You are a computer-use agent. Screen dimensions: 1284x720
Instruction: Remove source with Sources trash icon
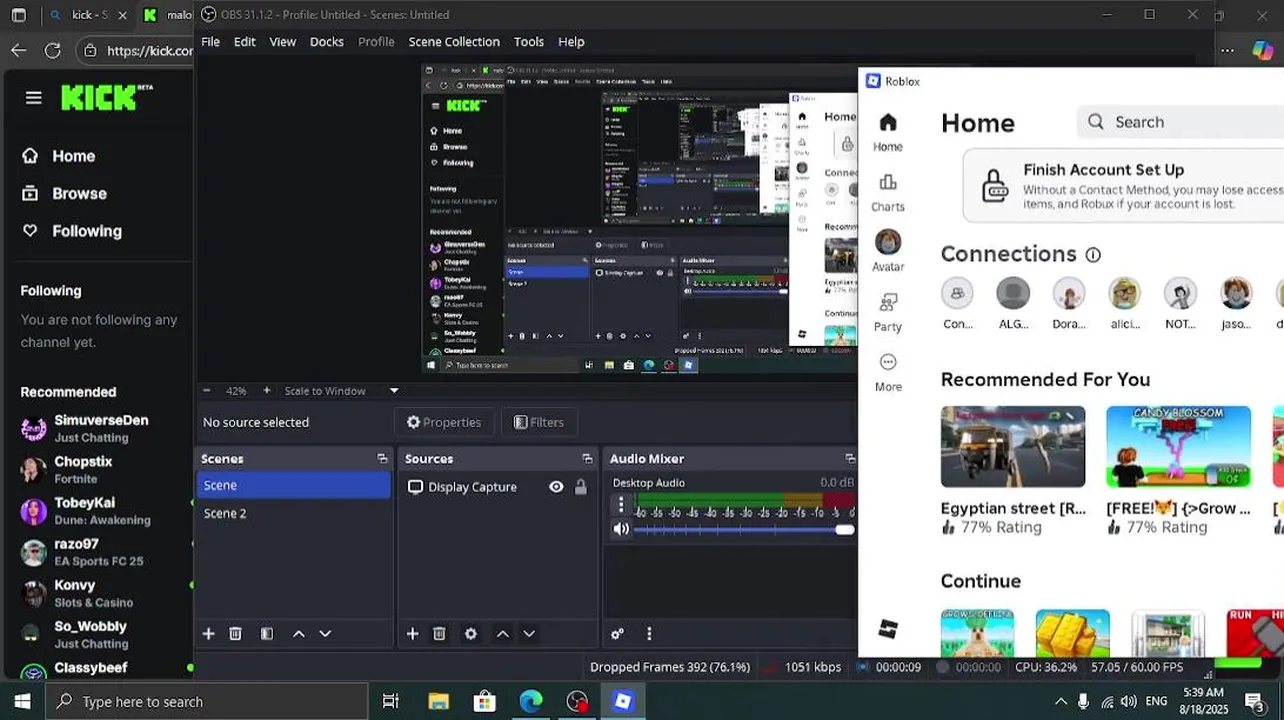point(439,634)
